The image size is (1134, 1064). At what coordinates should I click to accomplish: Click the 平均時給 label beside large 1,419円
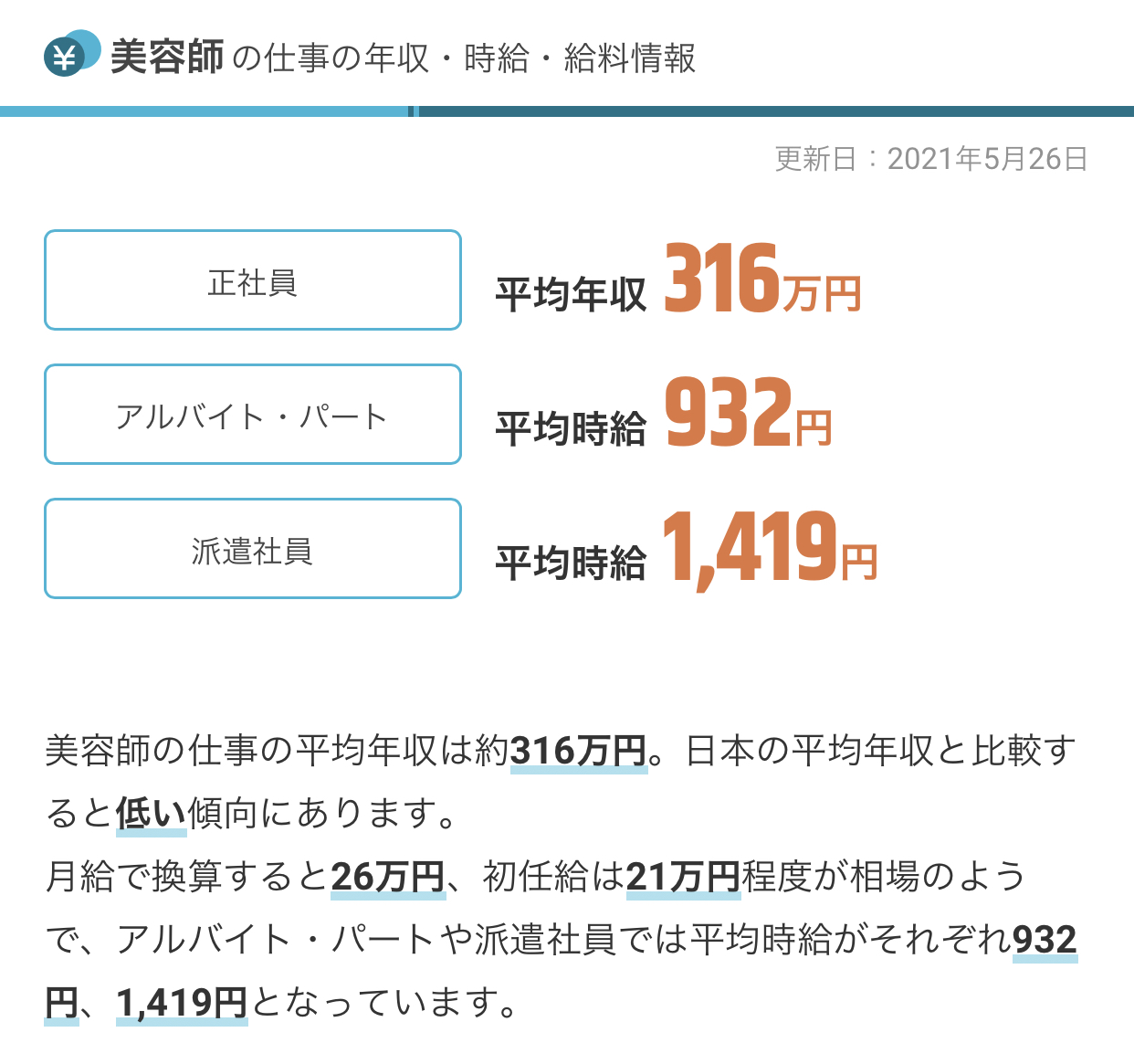571,563
